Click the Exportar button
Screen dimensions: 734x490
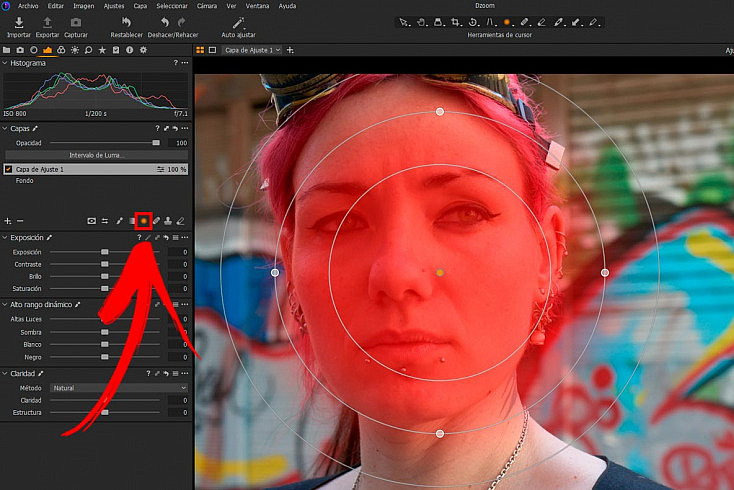47,28
